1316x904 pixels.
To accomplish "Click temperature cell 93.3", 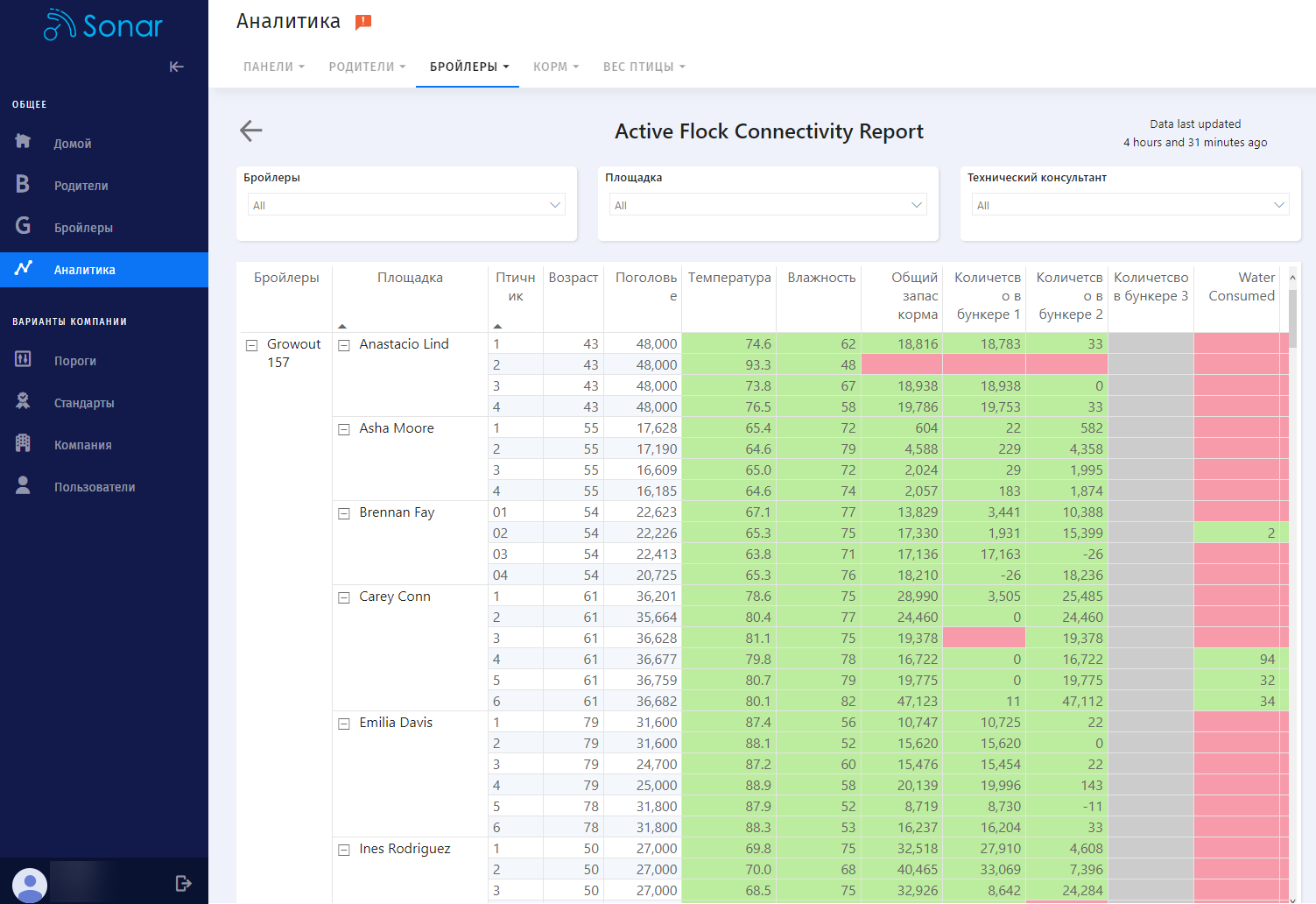I will [x=728, y=364].
